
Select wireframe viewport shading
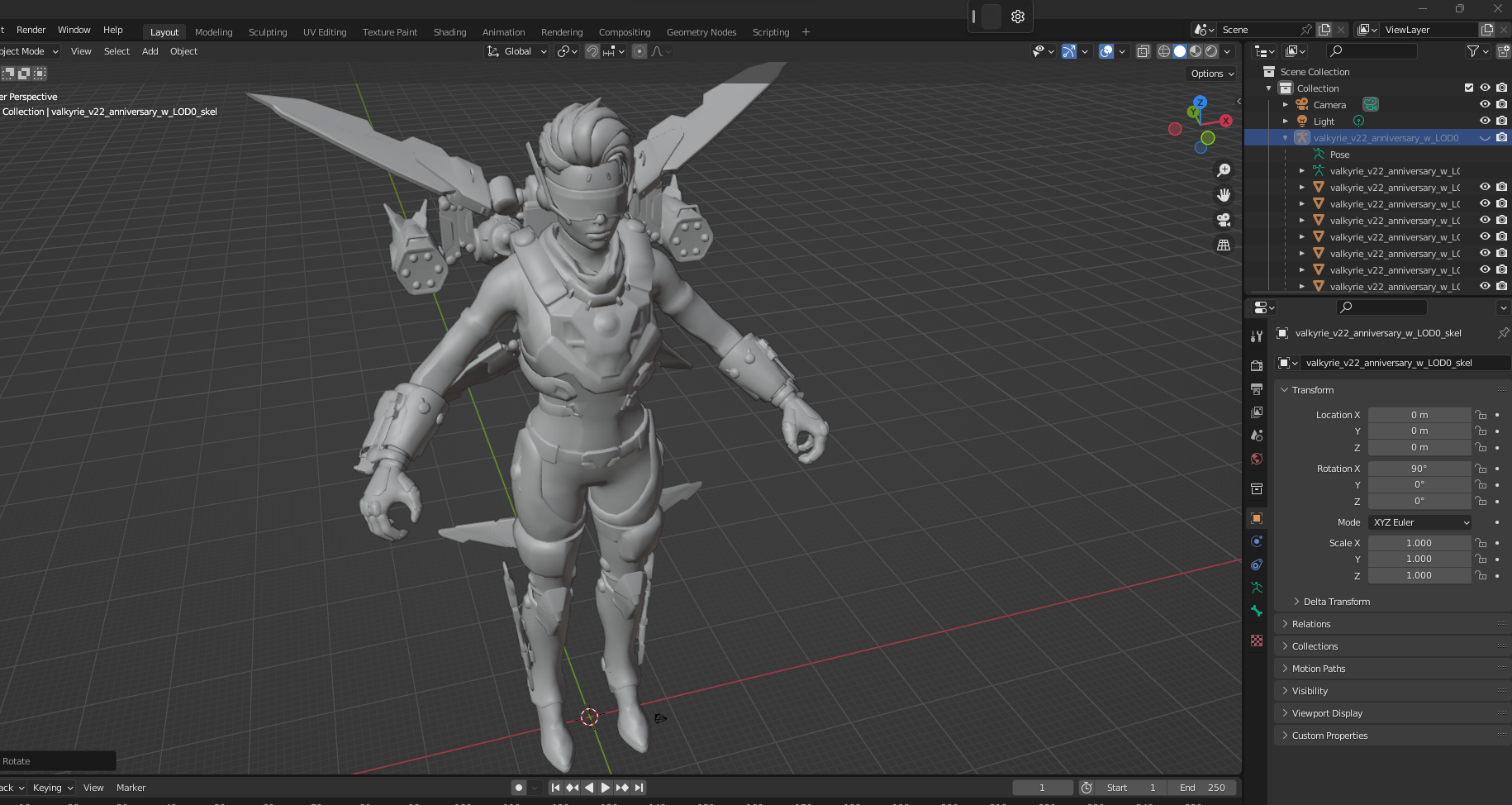pos(1164,51)
